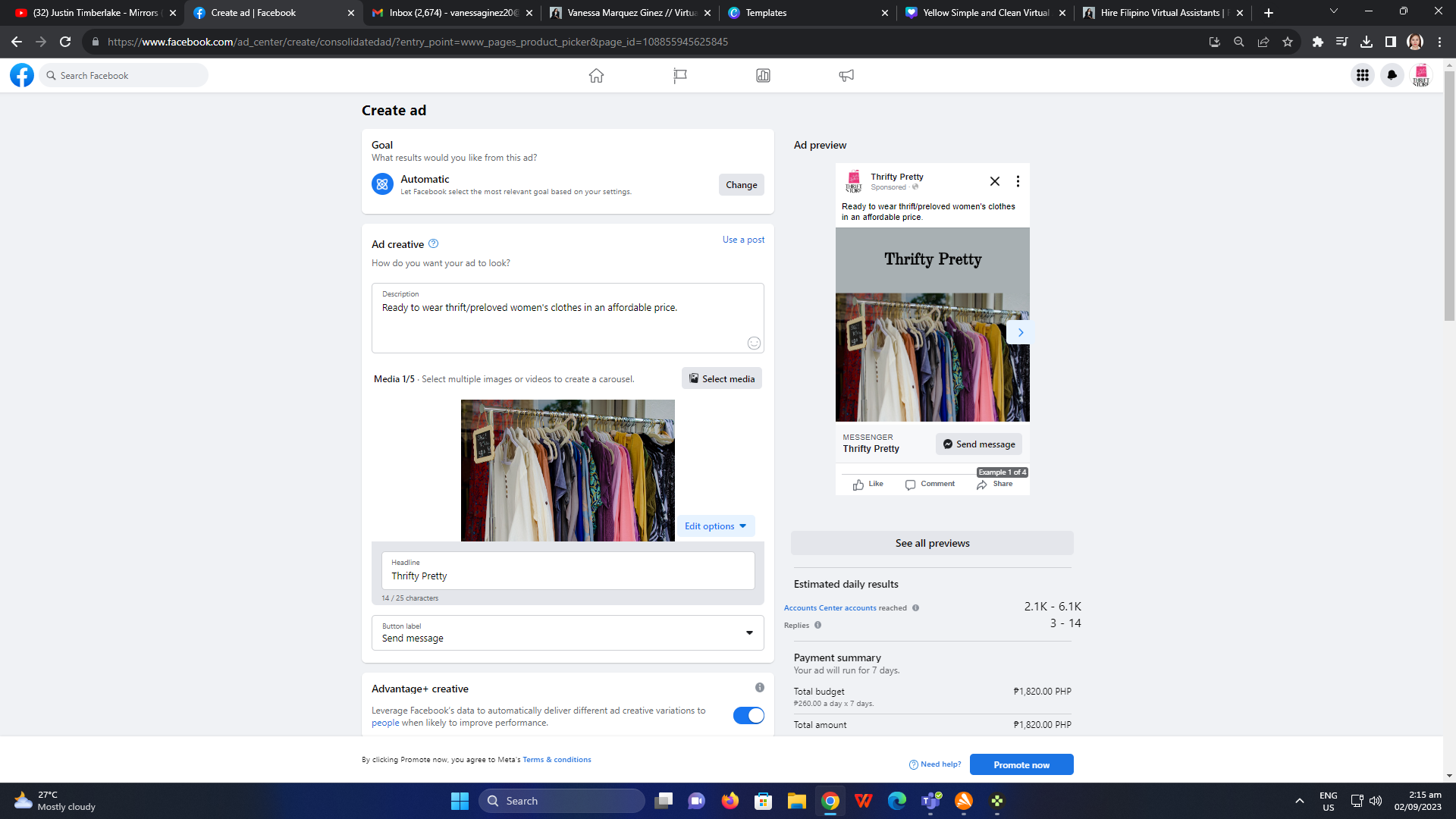Open the Facebook menu grid icon
The width and height of the screenshot is (1456, 819).
click(1363, 75)
